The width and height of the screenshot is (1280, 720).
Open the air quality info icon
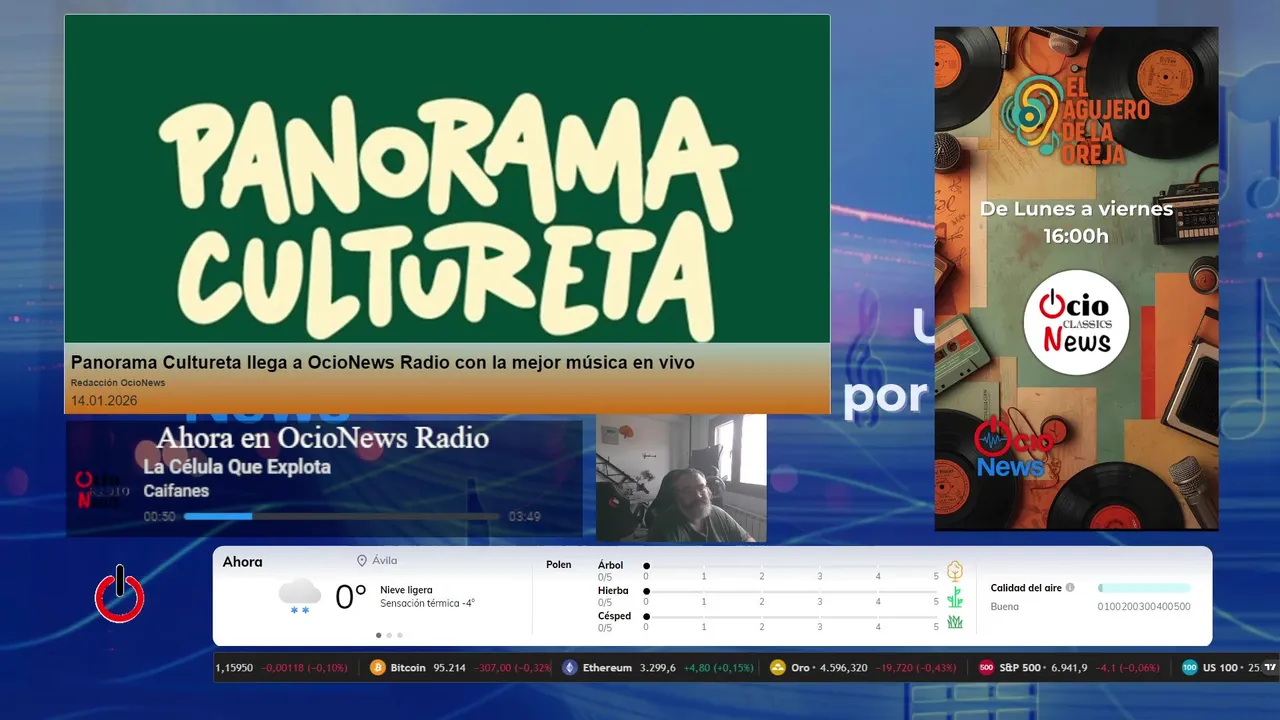click(x=1070, y=588)
